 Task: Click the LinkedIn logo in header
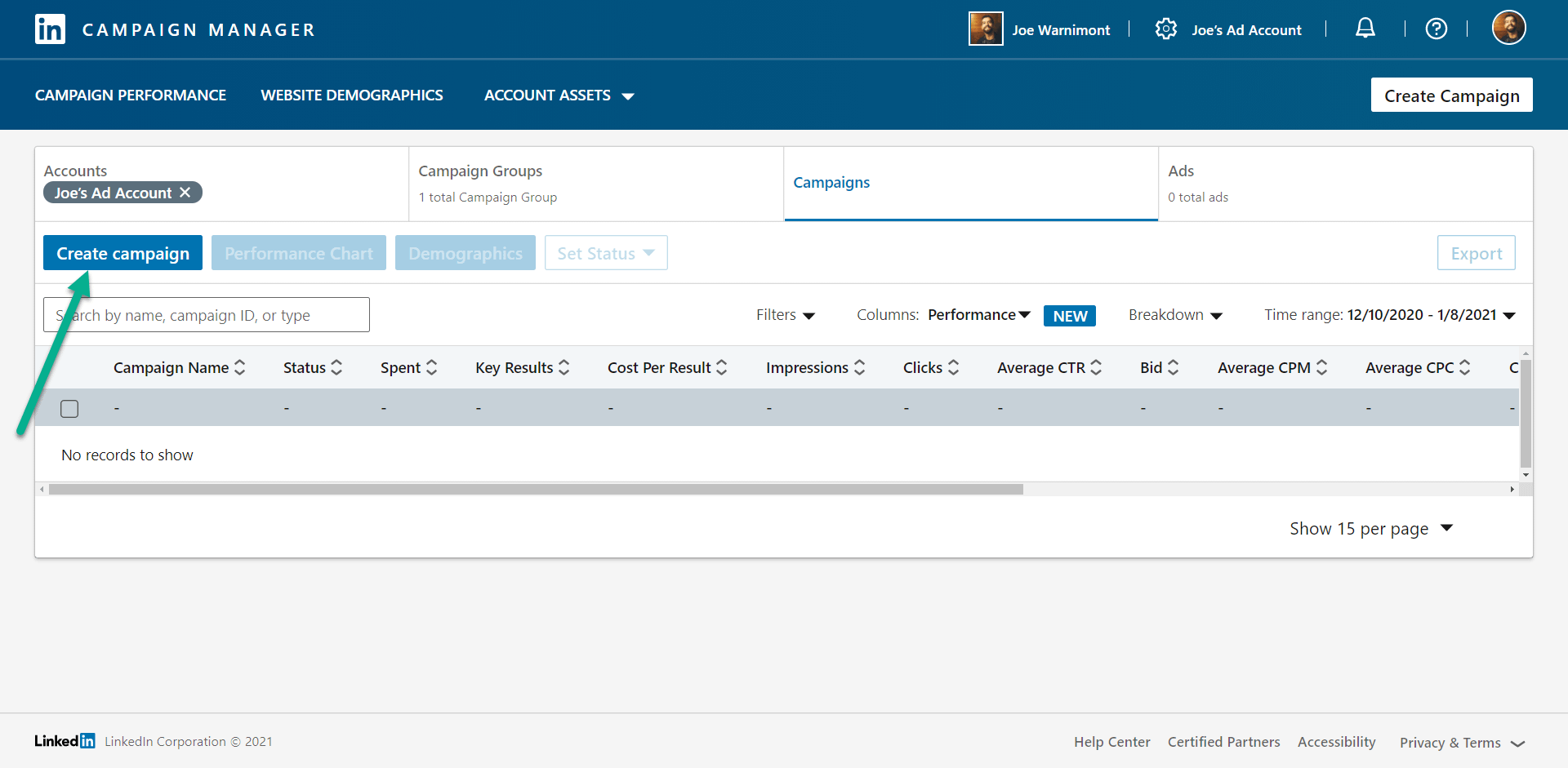(x=50, y=29)
